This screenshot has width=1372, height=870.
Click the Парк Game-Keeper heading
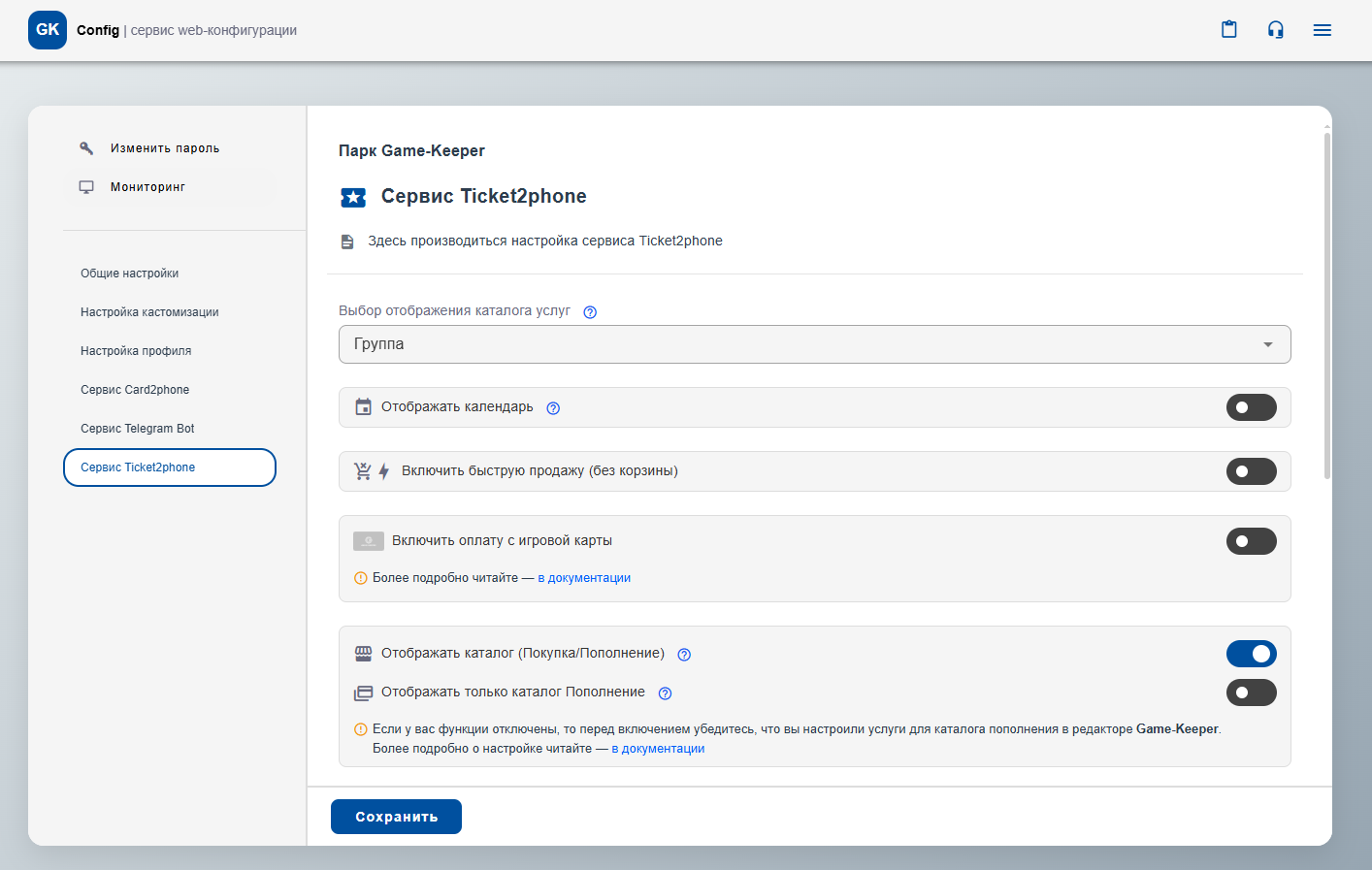(411, 151)
